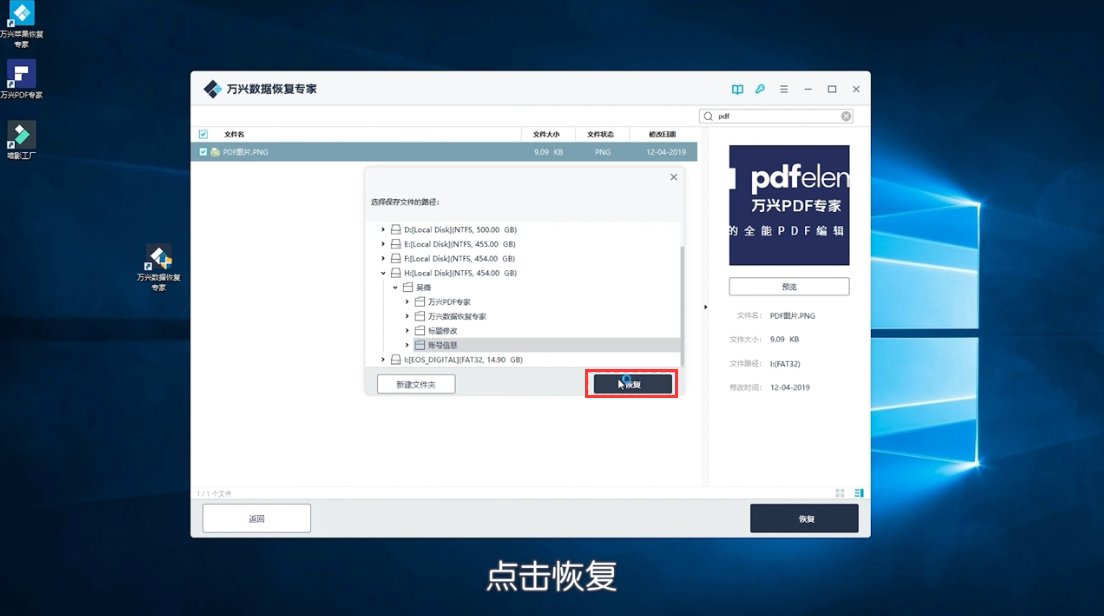The height and width of the screenshot is (616, 1104).
Task: Collapse the H:[Local Disk] drive
Action: tap(382, 272)
